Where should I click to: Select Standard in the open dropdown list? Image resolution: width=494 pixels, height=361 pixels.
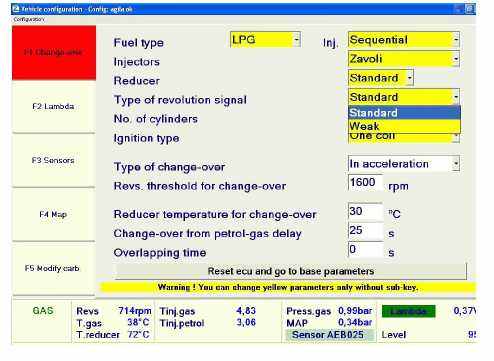click(x=404, y=113)
